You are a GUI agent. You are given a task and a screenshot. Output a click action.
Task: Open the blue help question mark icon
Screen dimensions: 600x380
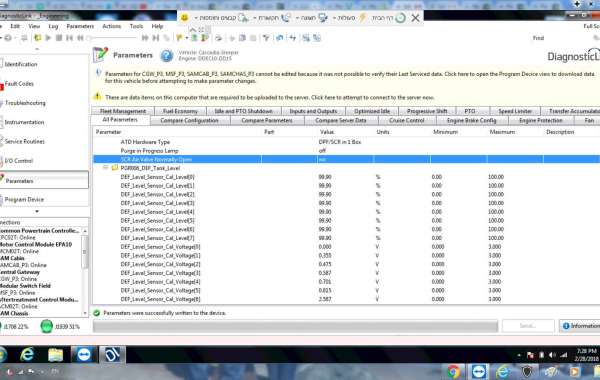[166, 56]
